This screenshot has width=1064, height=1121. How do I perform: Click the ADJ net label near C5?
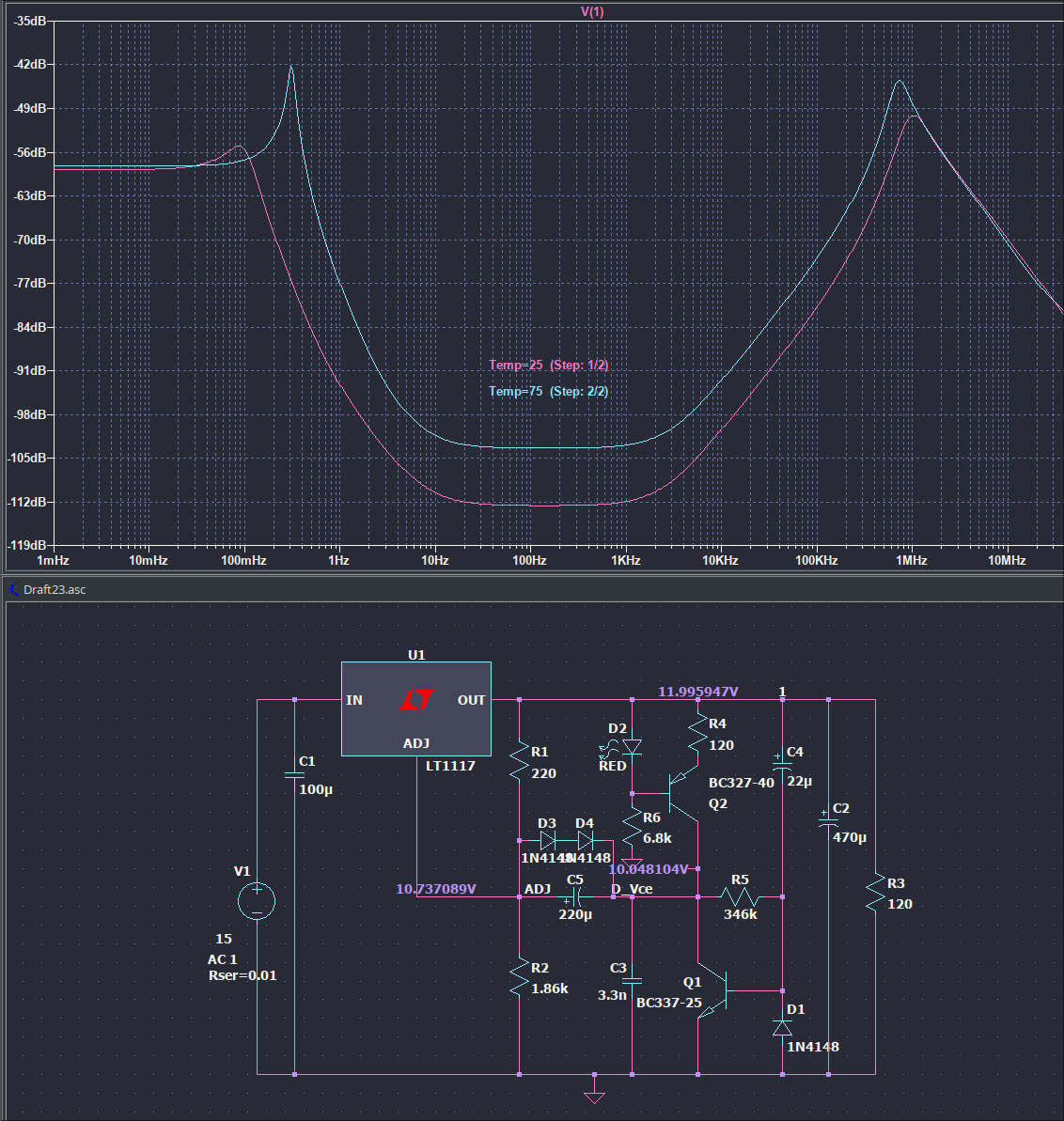(538, 889)
